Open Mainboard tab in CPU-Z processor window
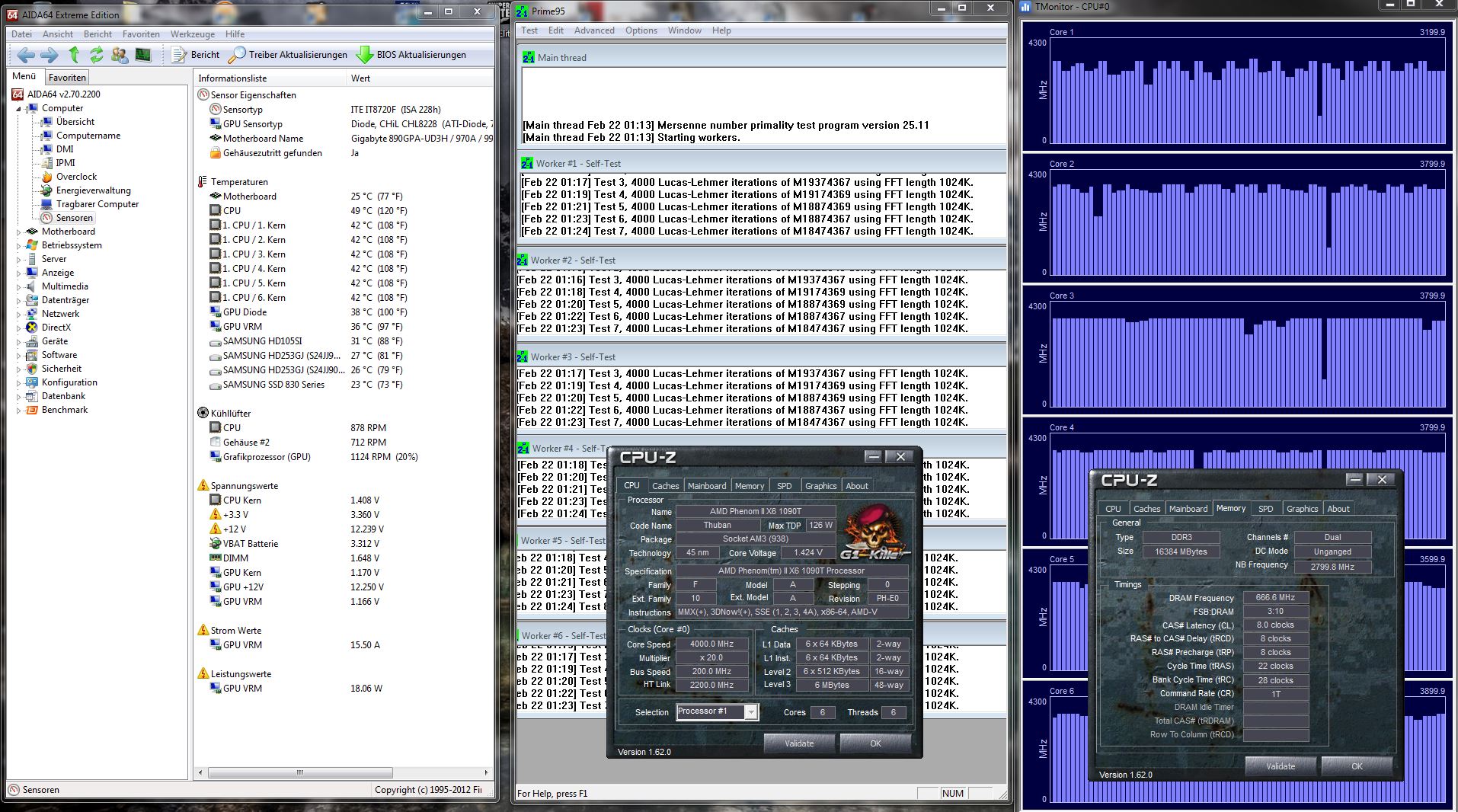1458x812 pixels. 707,486
